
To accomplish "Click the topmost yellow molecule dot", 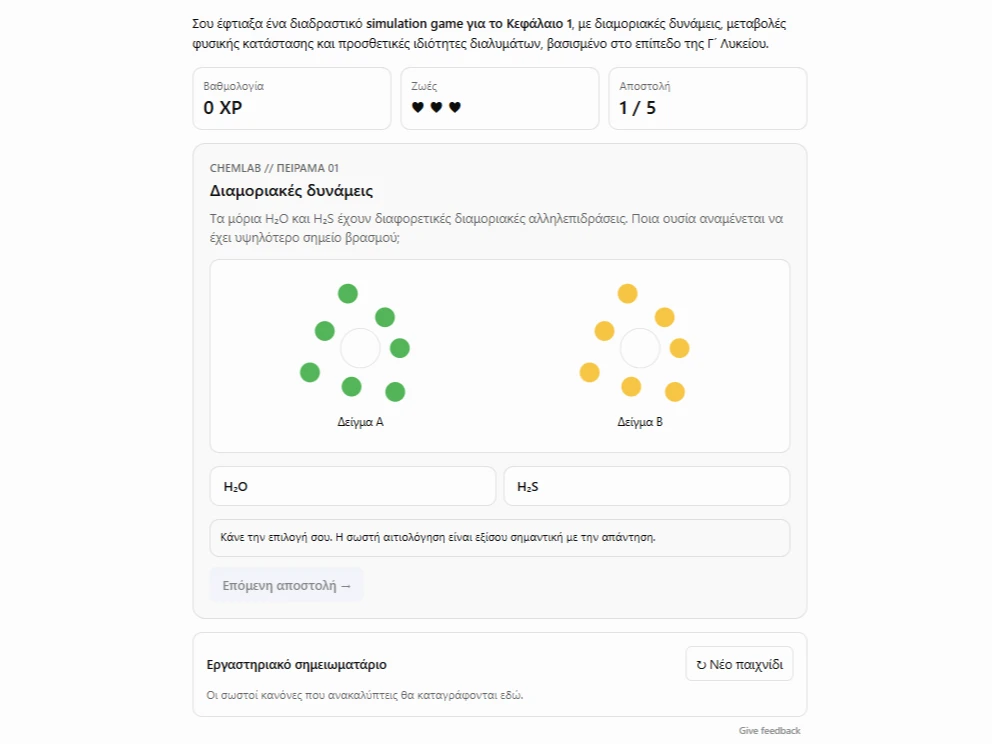I will pos(627,294).
